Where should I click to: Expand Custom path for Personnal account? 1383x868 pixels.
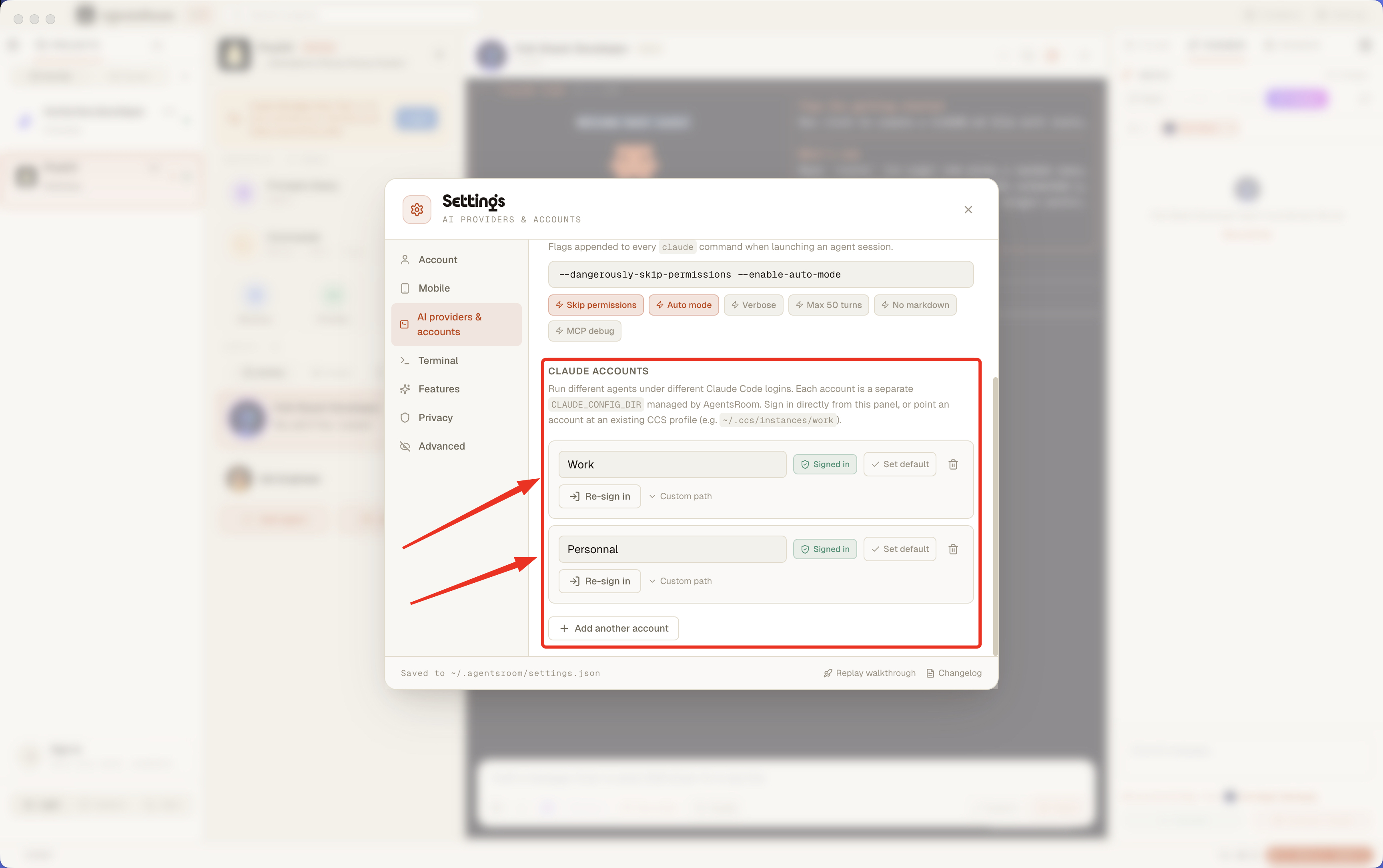click(680, 581)
